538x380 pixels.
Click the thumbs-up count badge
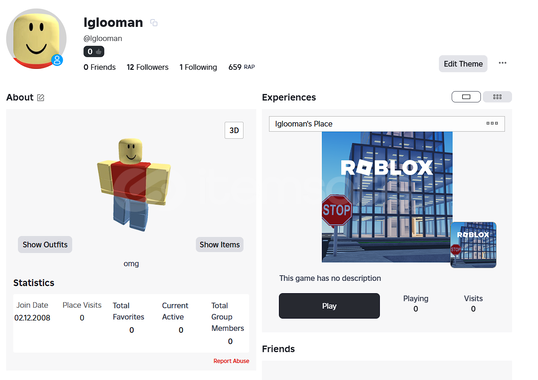94,51
